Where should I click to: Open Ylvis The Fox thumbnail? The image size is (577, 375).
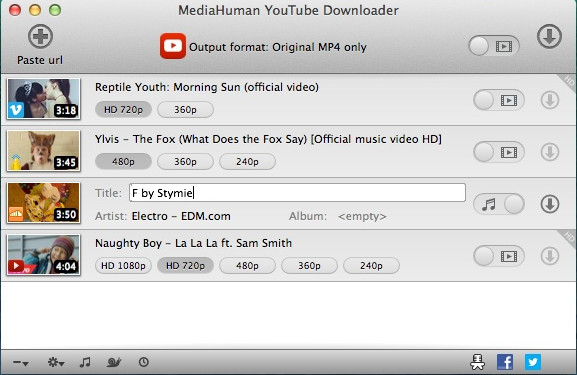click(x=43, y=151)
